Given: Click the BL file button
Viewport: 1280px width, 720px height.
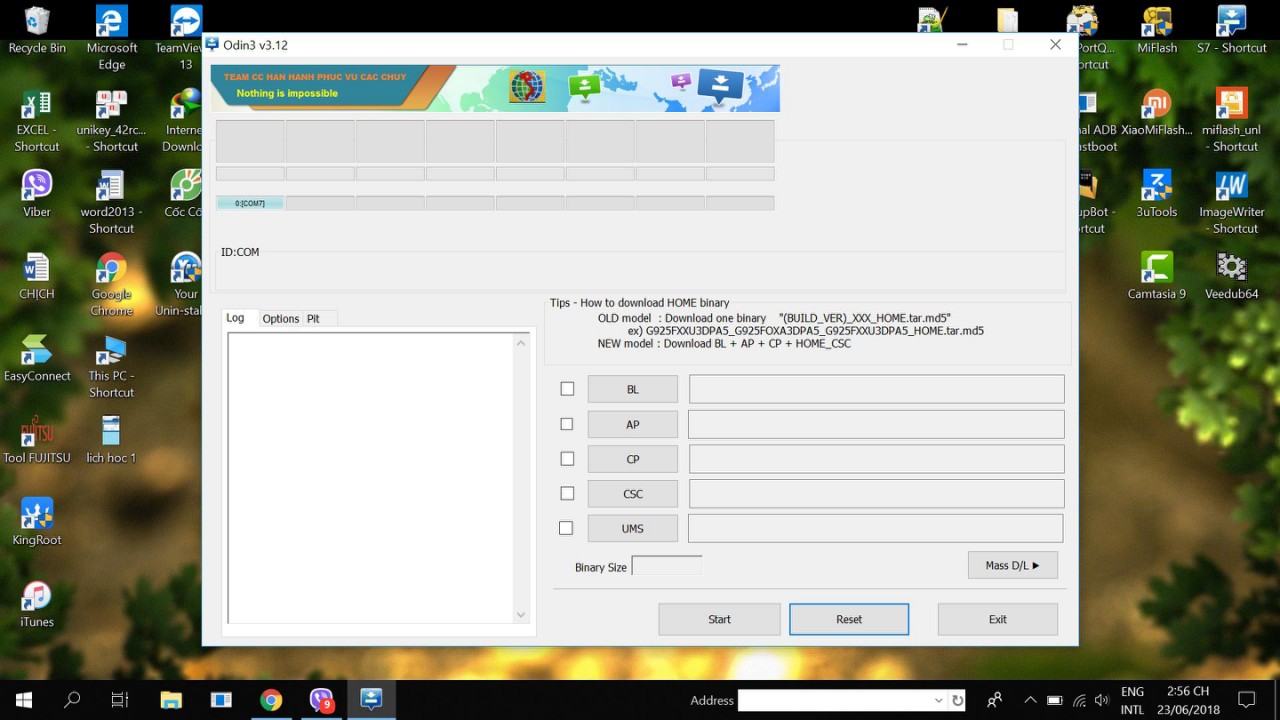Looking at the screenshot, I should (632, 389).
